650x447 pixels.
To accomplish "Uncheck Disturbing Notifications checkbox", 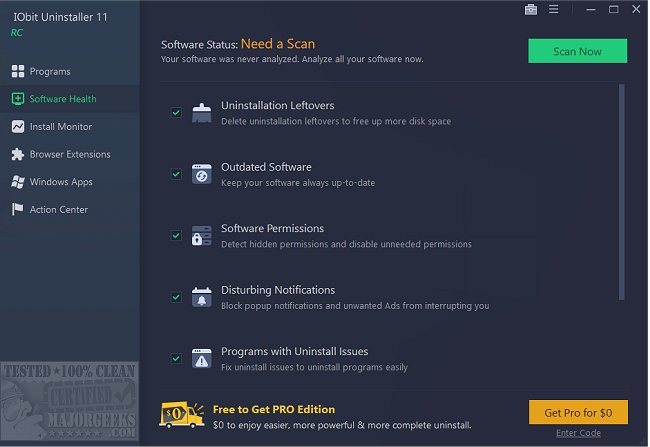I will (x=177, y=297).
